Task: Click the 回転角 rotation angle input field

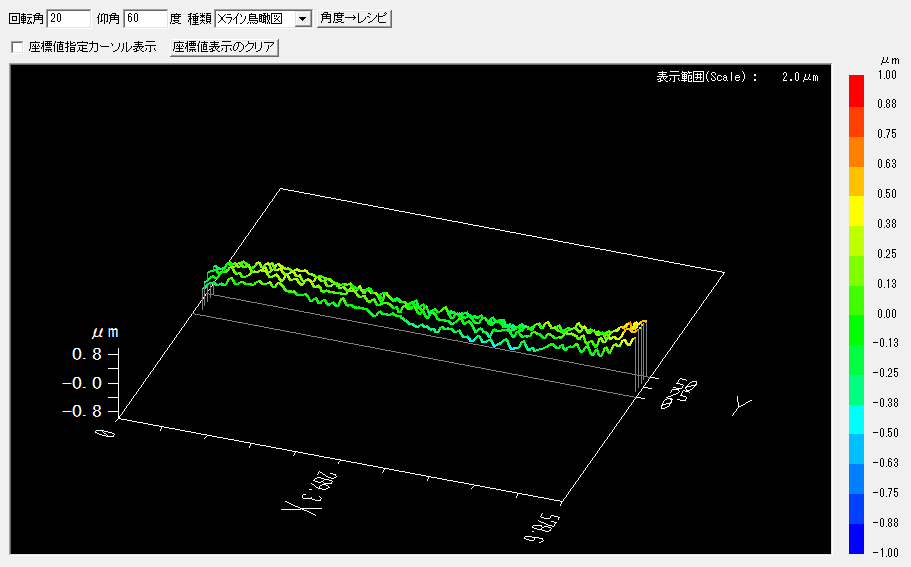Action: 69,18
